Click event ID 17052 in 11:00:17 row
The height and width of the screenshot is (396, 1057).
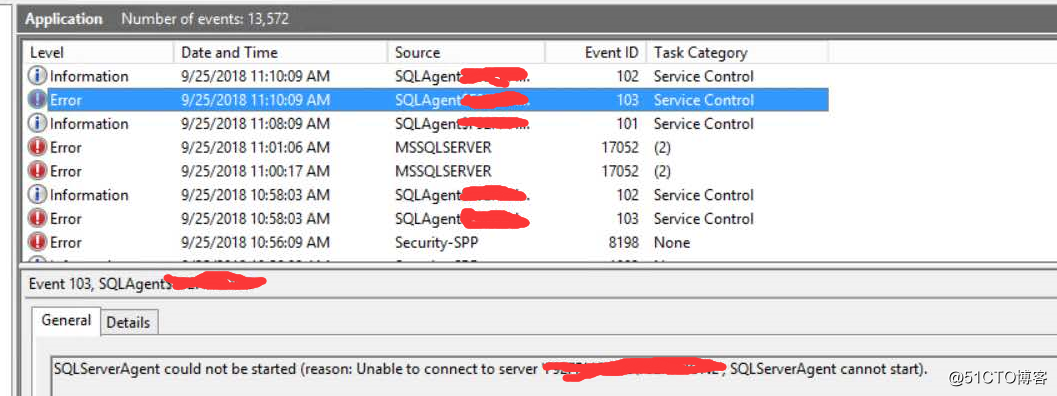(620, 171)
